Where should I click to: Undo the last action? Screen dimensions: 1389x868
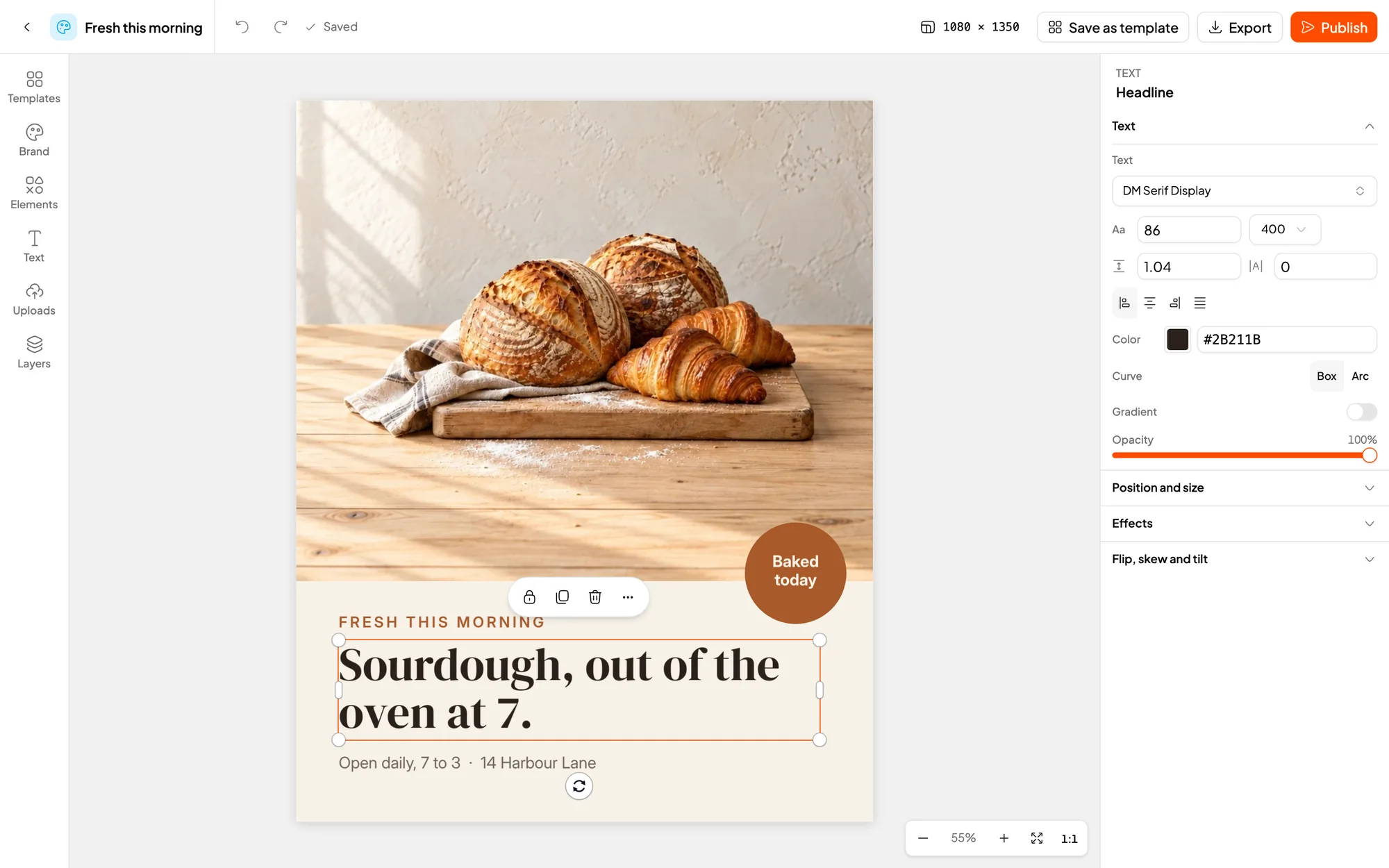click(242, 27)
